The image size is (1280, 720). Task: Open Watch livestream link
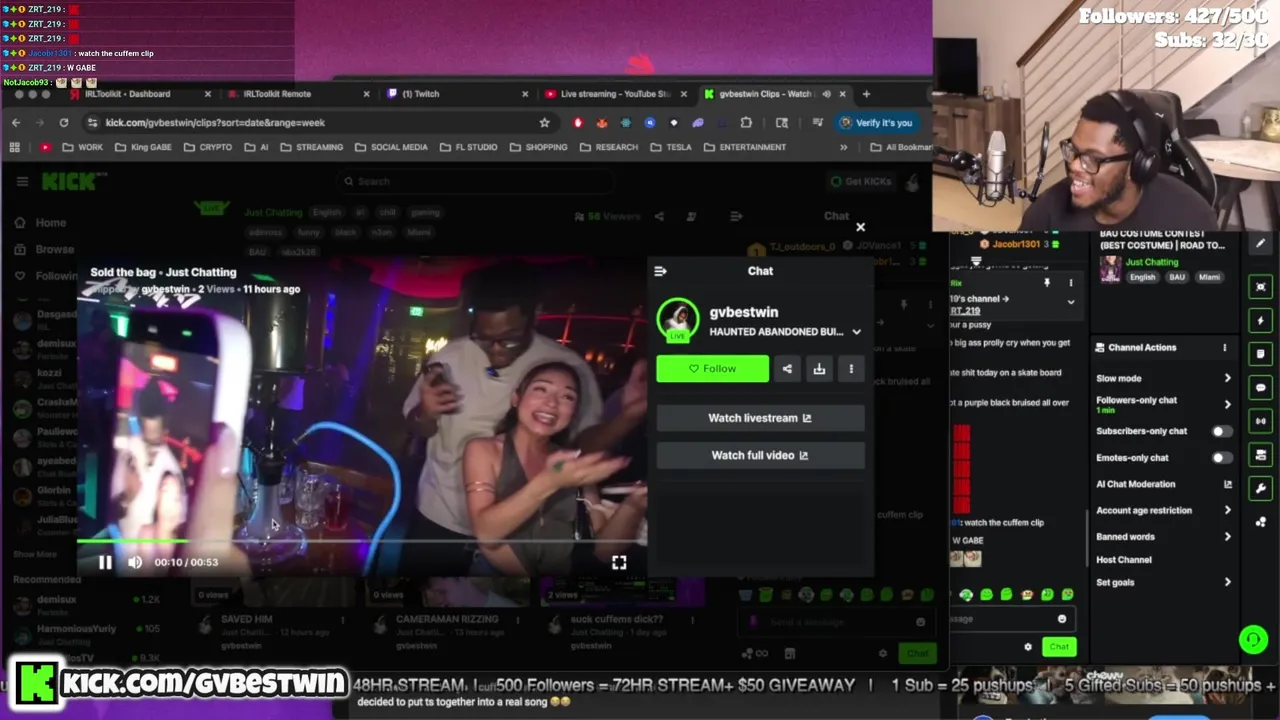[x=760, y=418]
